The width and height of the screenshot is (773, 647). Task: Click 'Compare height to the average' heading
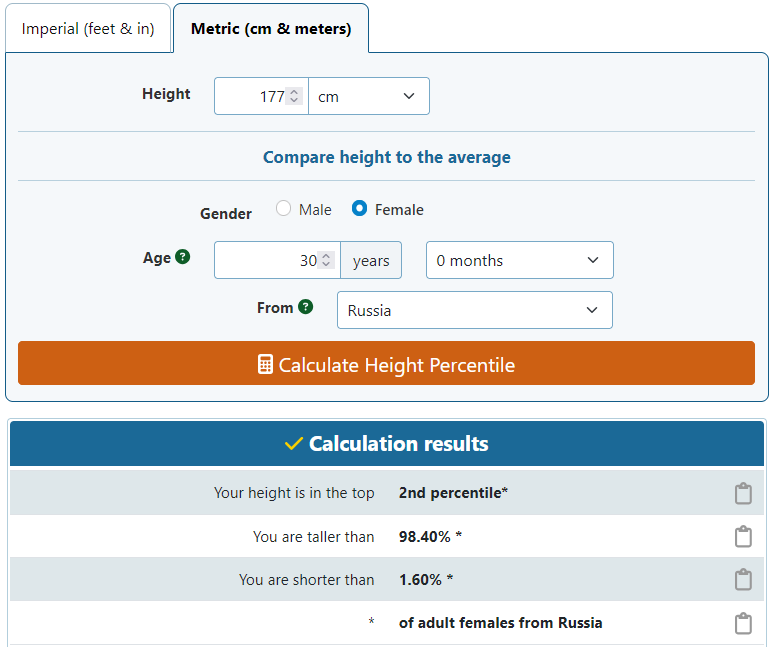tap(386, 157)
